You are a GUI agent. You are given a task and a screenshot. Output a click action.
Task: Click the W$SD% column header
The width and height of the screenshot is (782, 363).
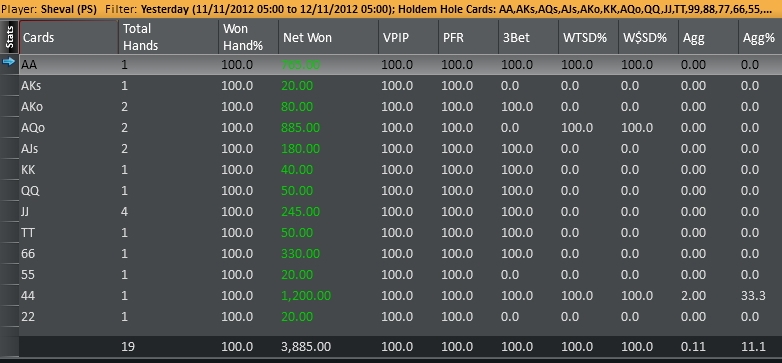(x=648, y=37)
